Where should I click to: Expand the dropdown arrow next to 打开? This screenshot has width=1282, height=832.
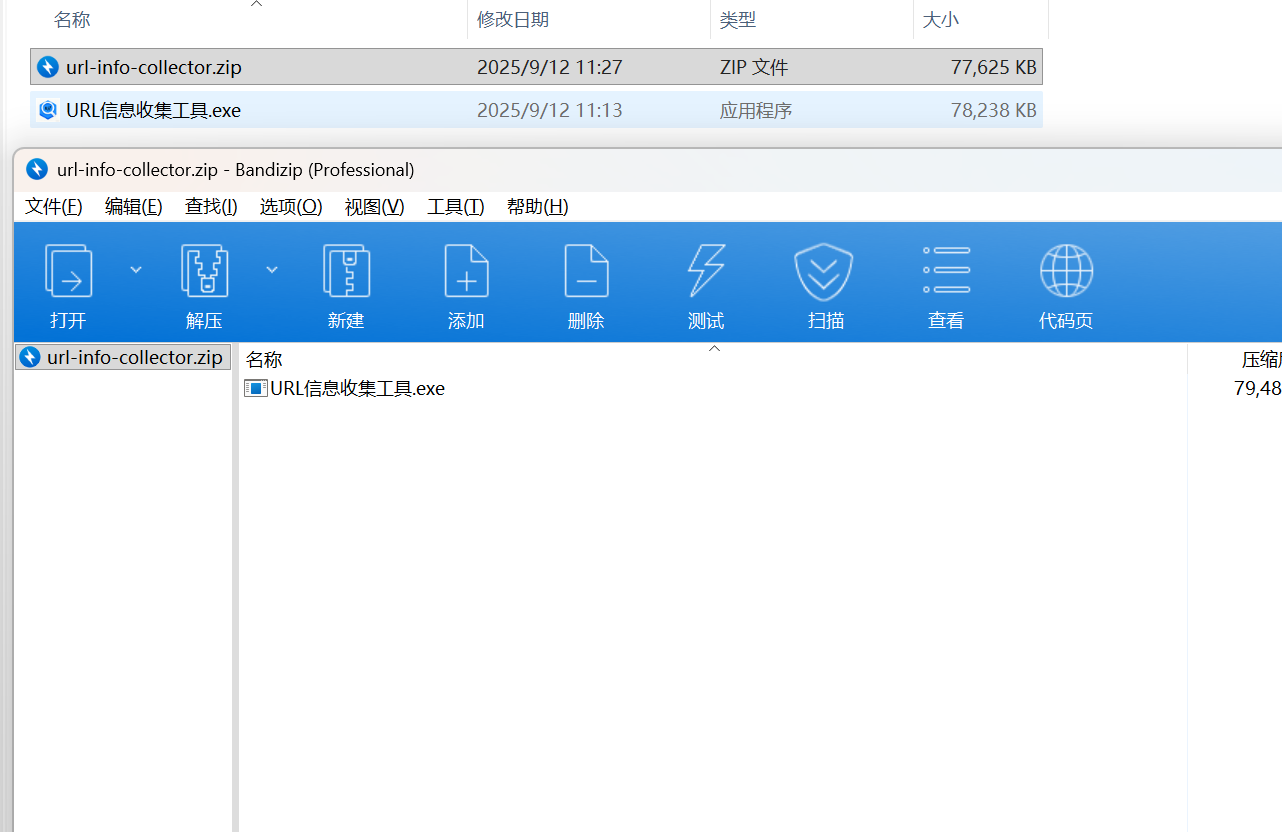pyautogui.click(x=136, y=270)
